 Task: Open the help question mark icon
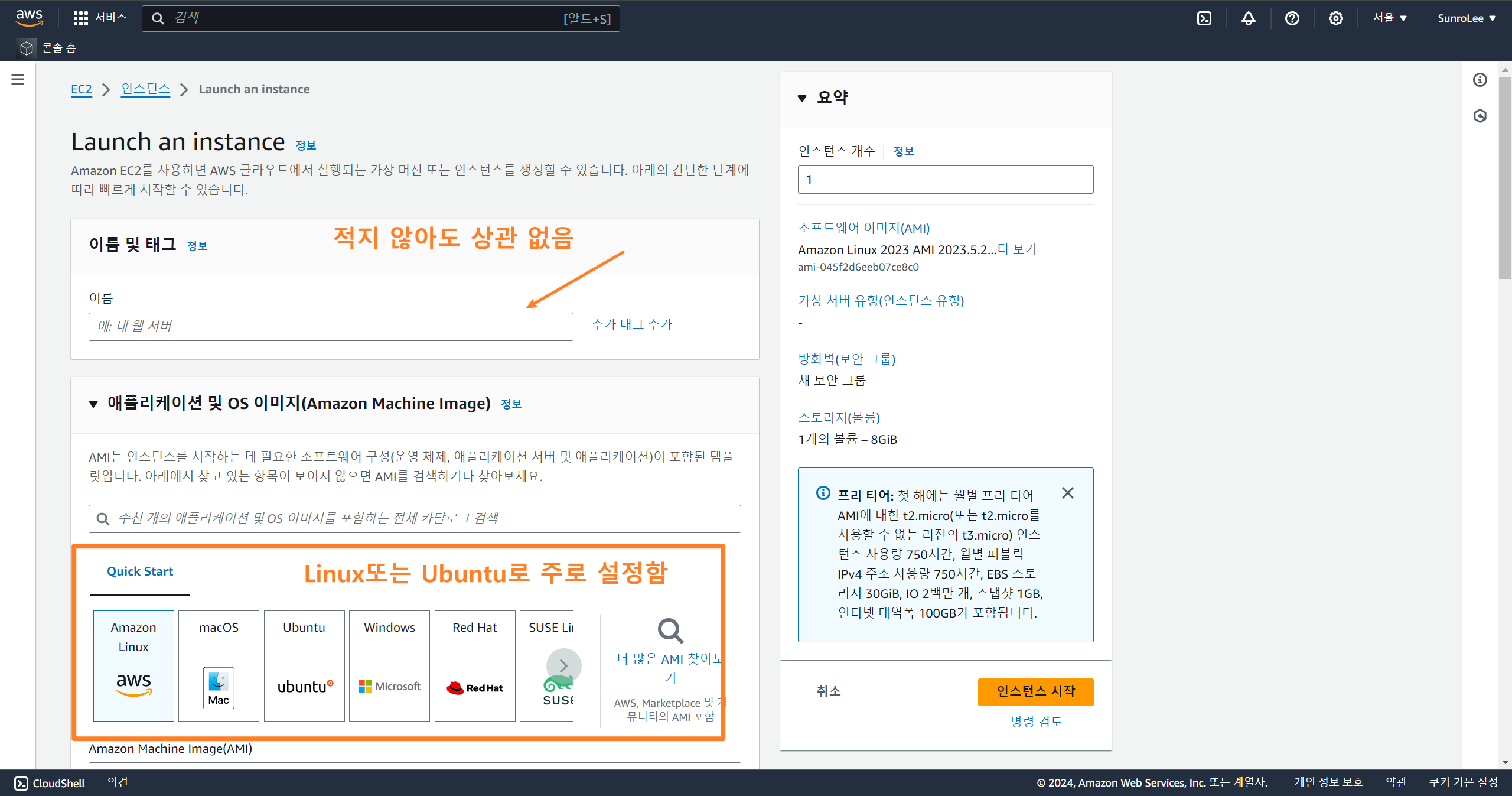pyautogui.click(x=1292, y=18)
